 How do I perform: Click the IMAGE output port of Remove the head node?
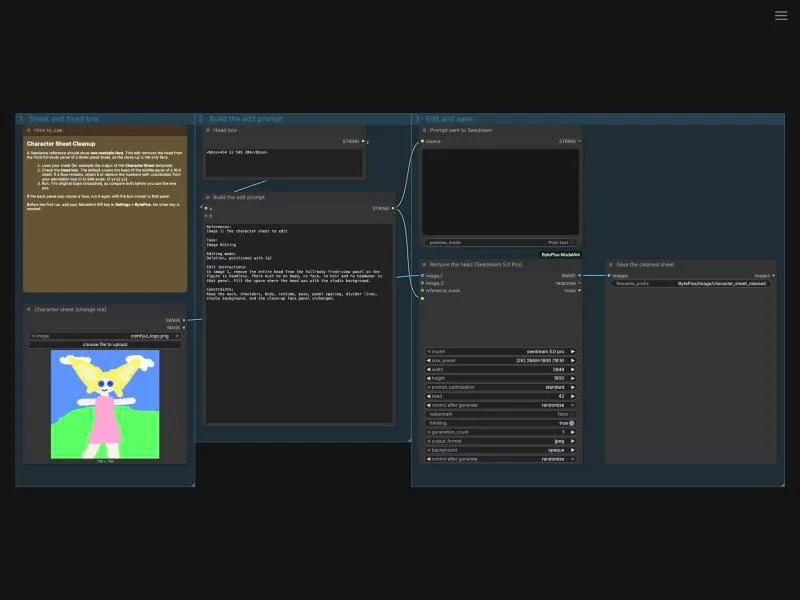pos(579,276)
